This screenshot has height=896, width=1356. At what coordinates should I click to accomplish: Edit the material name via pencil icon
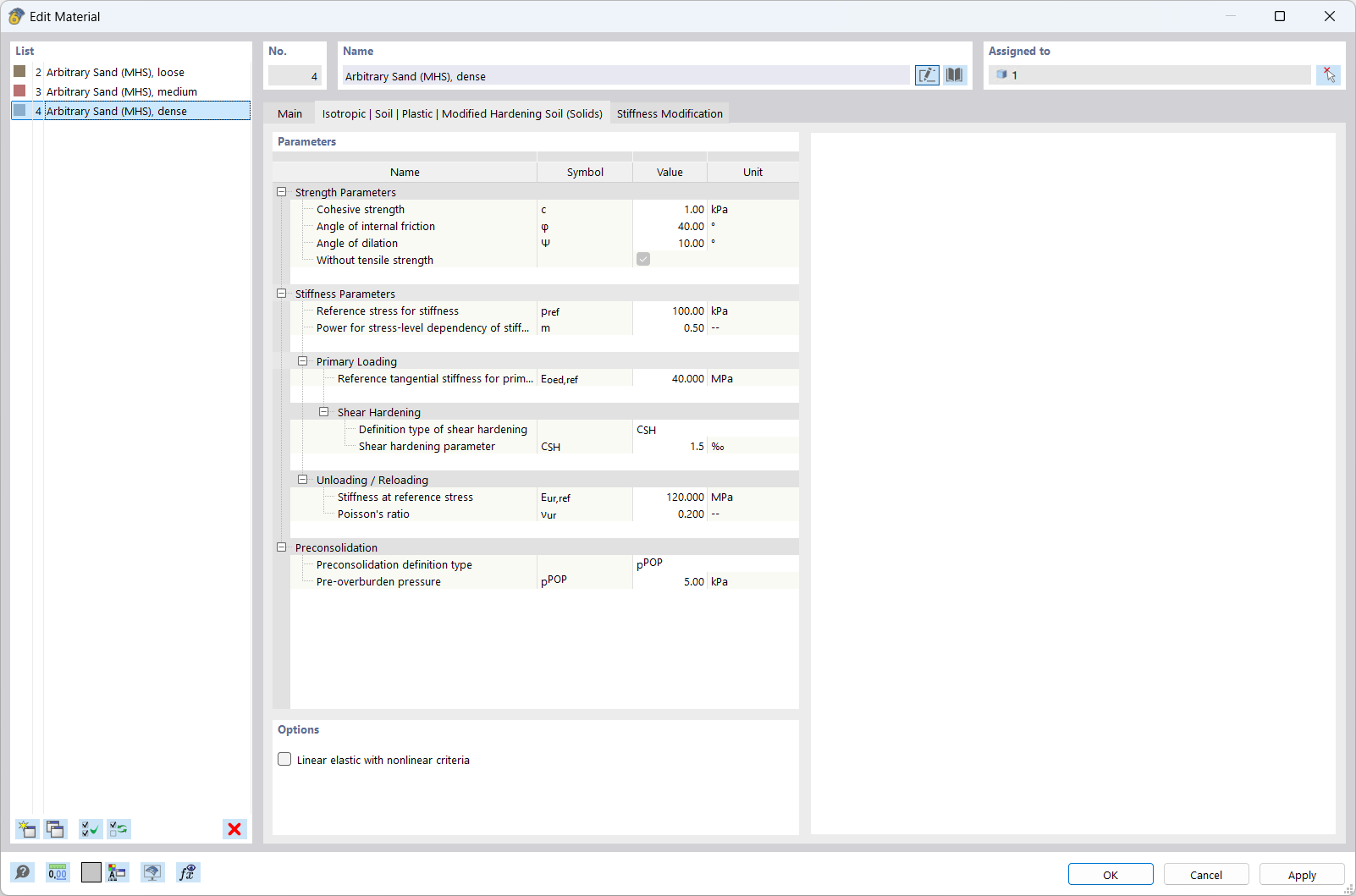(x=927, y=75)
